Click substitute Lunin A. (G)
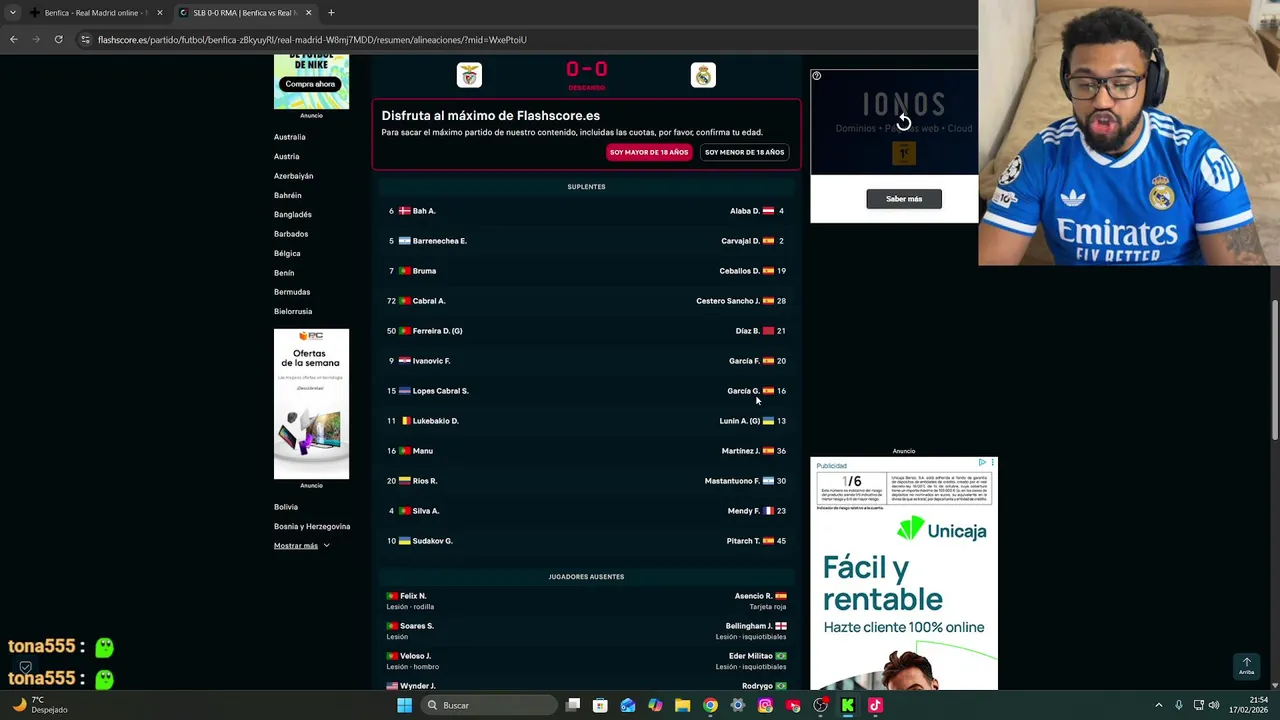 pos(740,421)
